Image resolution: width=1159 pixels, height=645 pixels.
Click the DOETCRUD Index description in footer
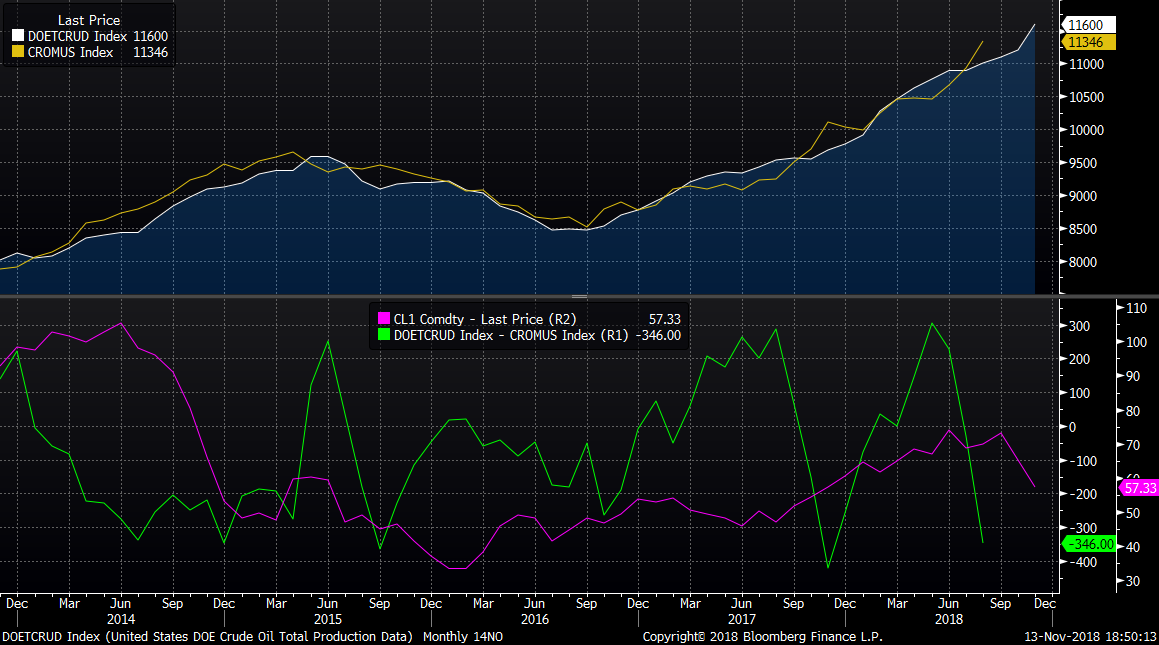[x=207, y=636]
